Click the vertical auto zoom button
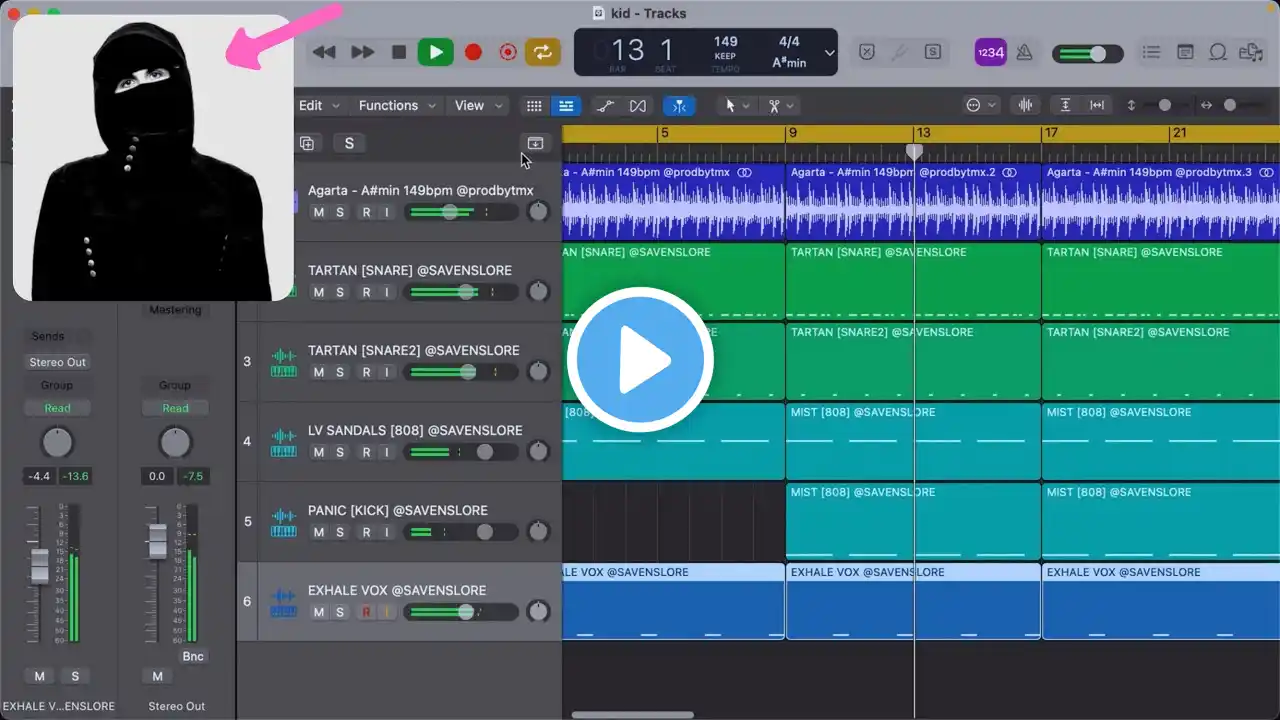 (1066, 105)
